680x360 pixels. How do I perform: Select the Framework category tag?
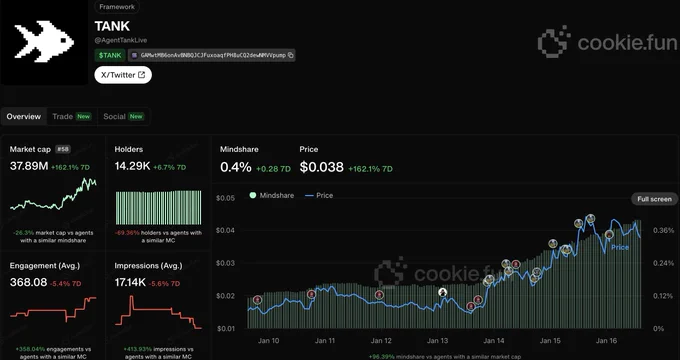[117, 7]
